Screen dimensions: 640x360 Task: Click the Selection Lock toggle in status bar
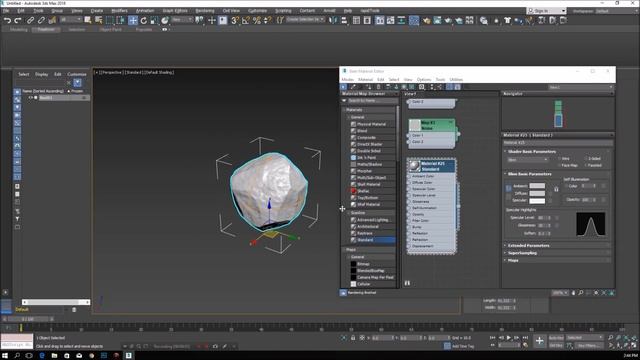[353, 338]
